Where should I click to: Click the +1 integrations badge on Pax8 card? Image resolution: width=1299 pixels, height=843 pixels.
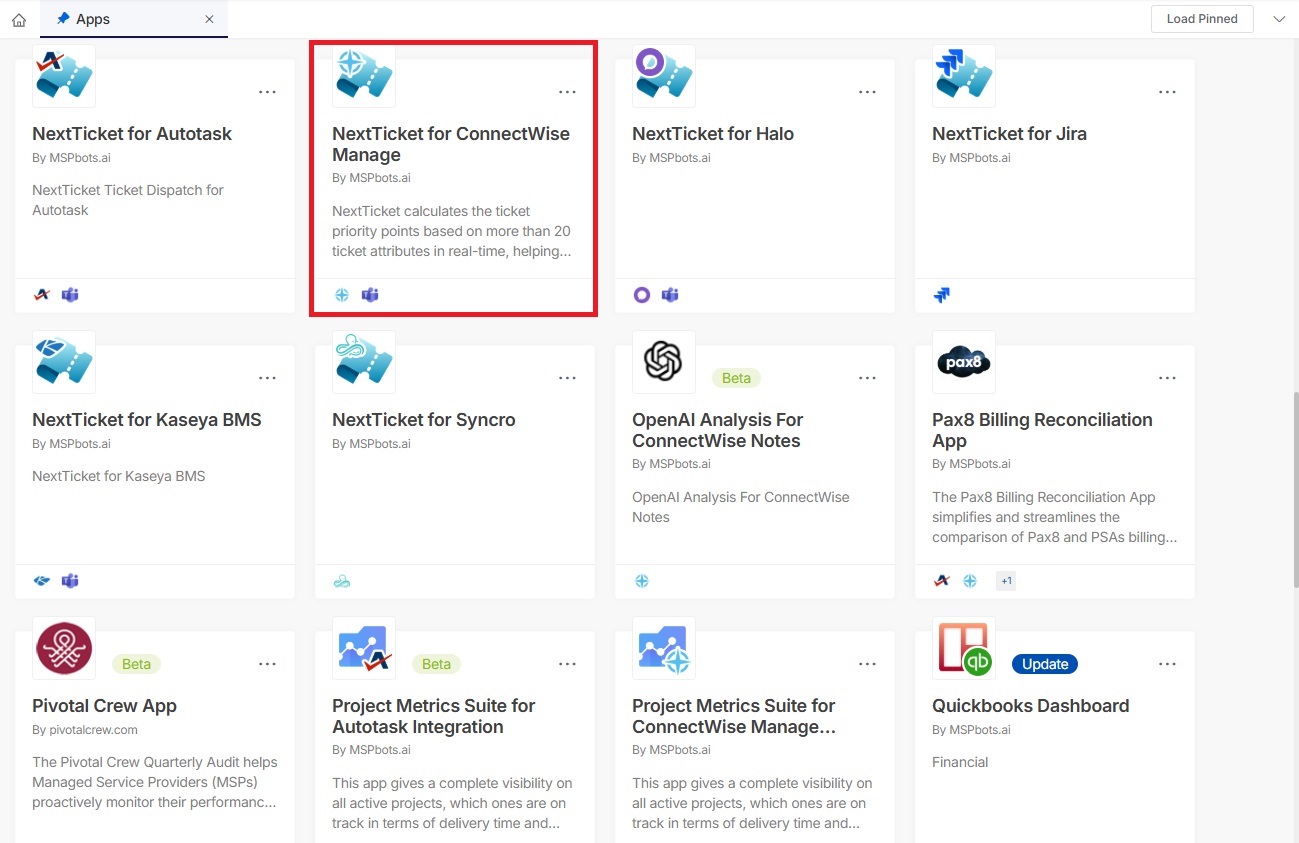click(1006, 581)
